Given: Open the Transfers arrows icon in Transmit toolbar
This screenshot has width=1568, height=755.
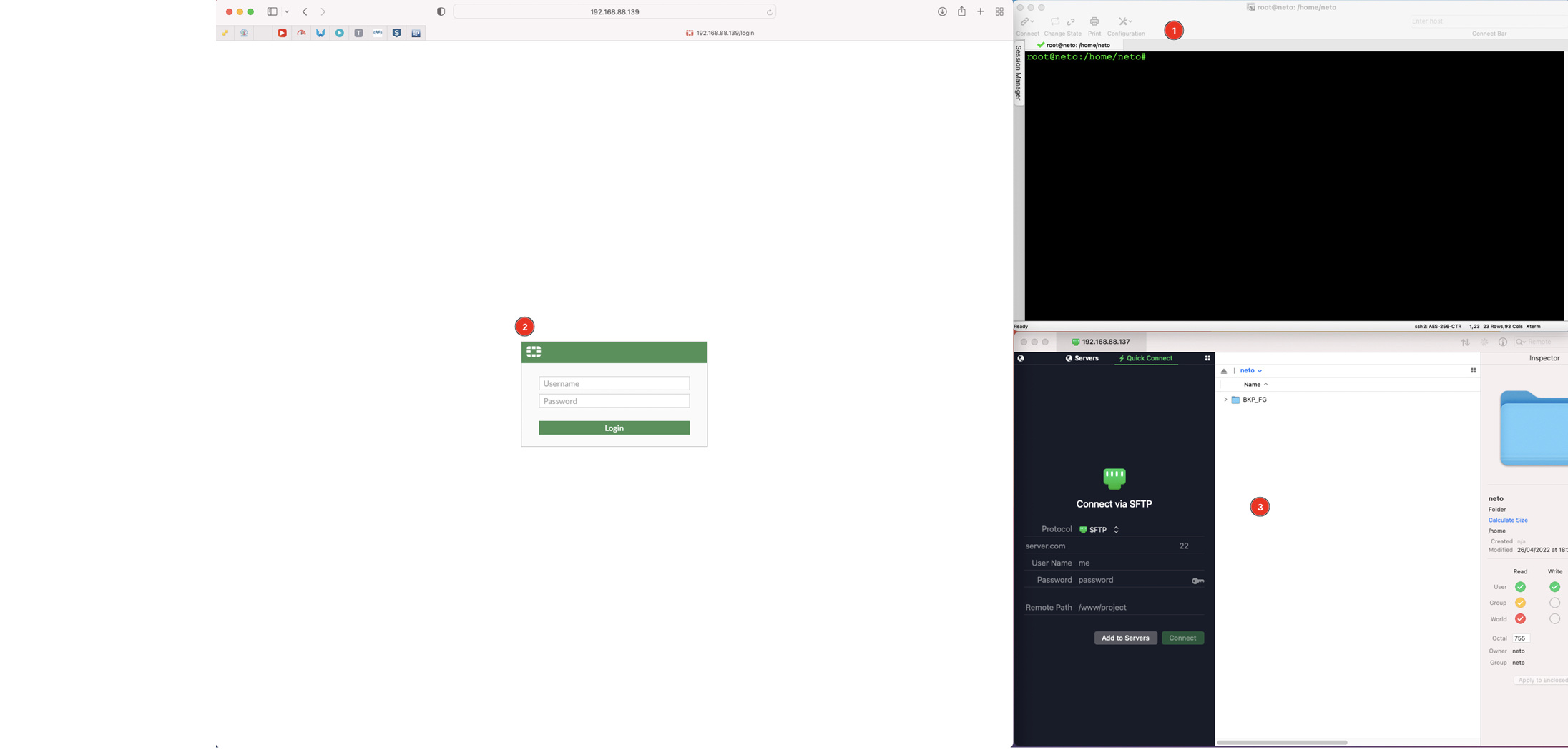Looking at the screenshot, I should click(1465, 342).
